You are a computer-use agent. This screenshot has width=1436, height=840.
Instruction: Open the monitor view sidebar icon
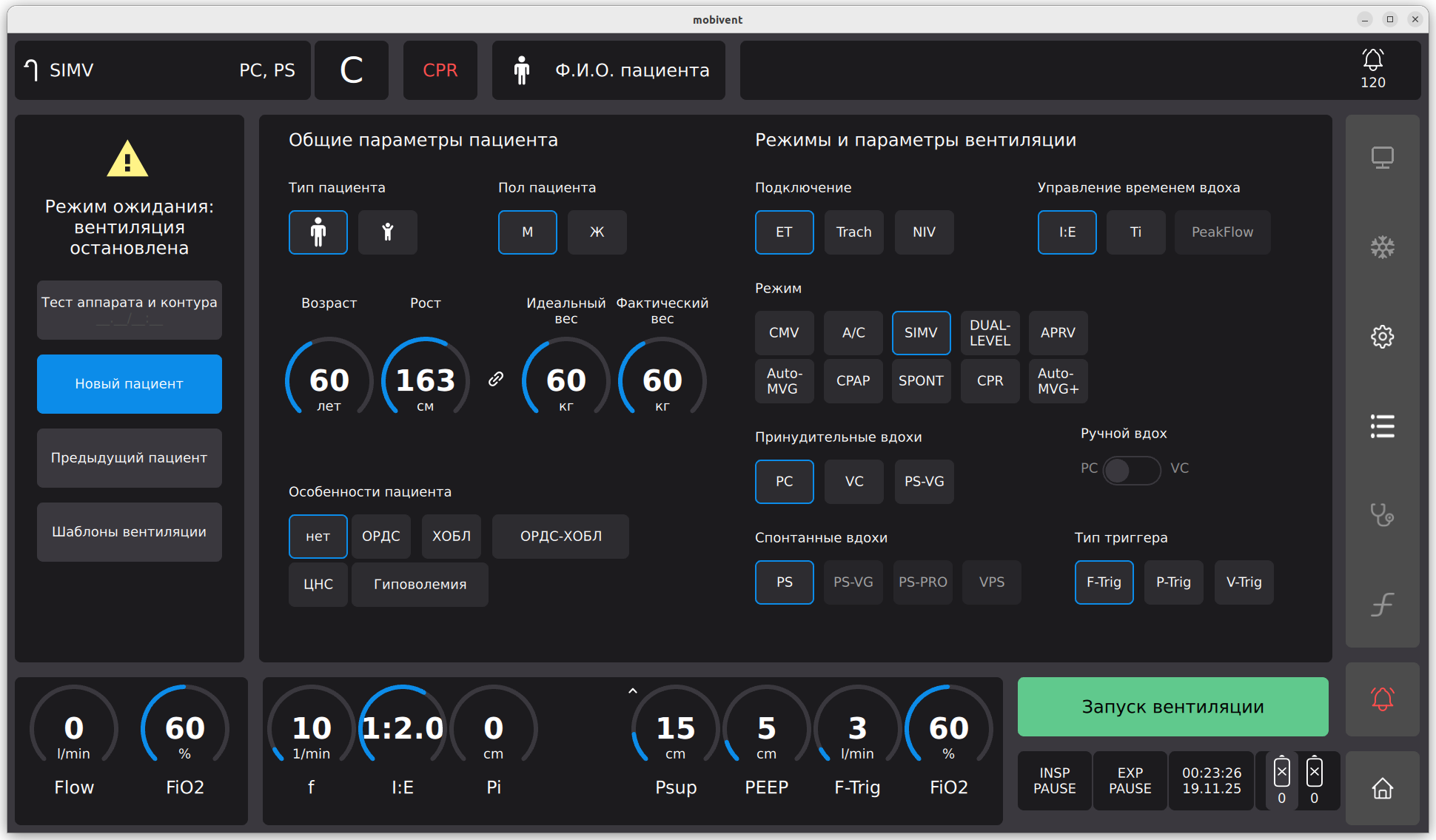click(1382, 158)
